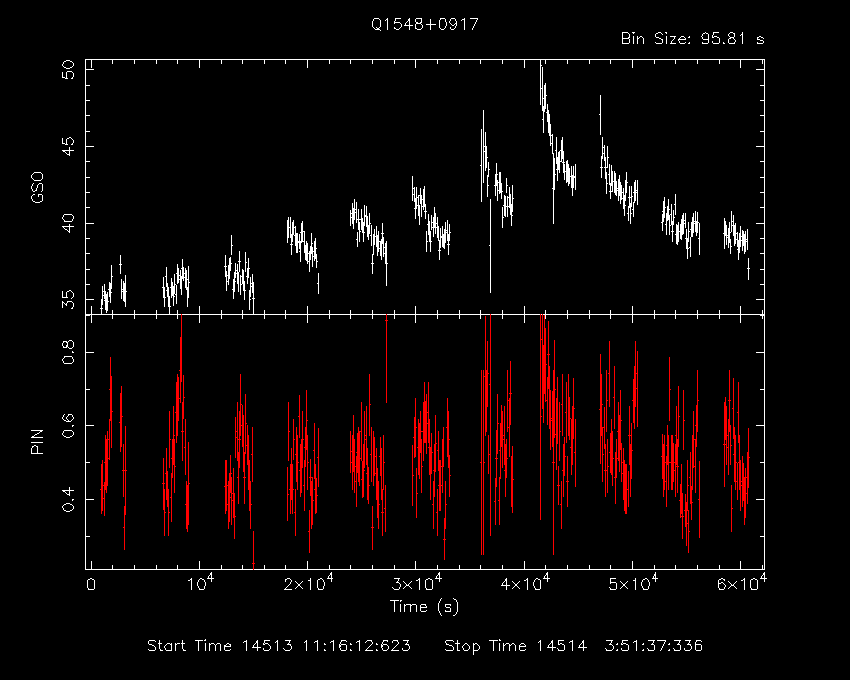Click the PIN y-axis label
850x680 pixels.
37,442
